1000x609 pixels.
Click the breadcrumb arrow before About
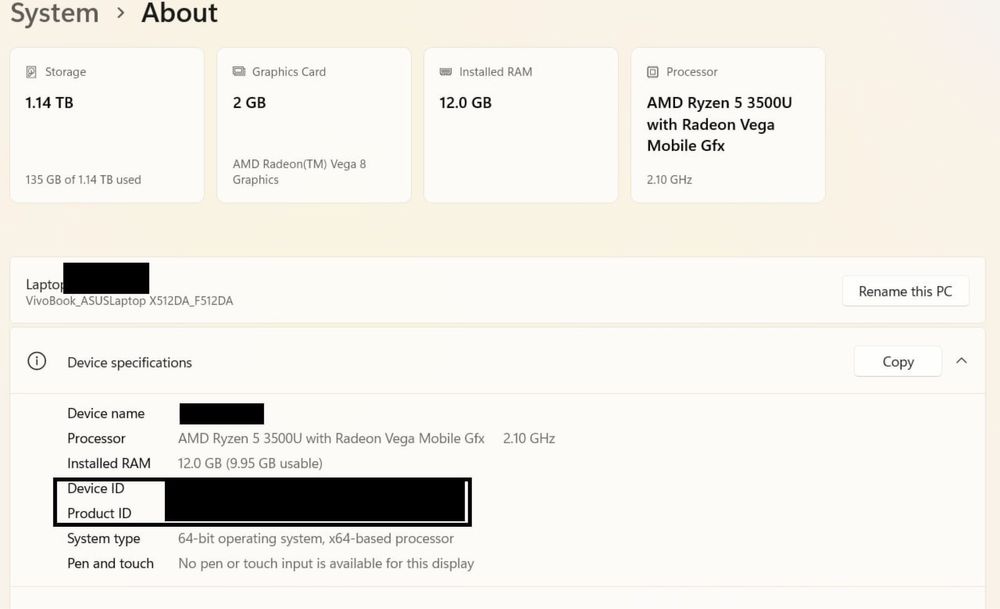pos(121,13)
